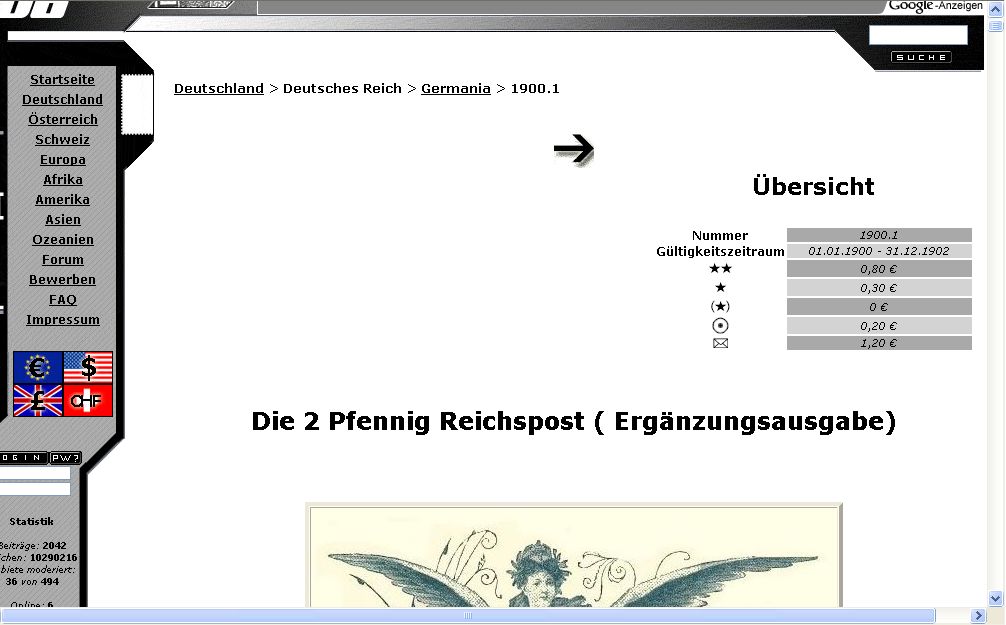Select the US Dollar flag icon
1006x625 pixels.
pyautogui.click(x=88, y=367)
